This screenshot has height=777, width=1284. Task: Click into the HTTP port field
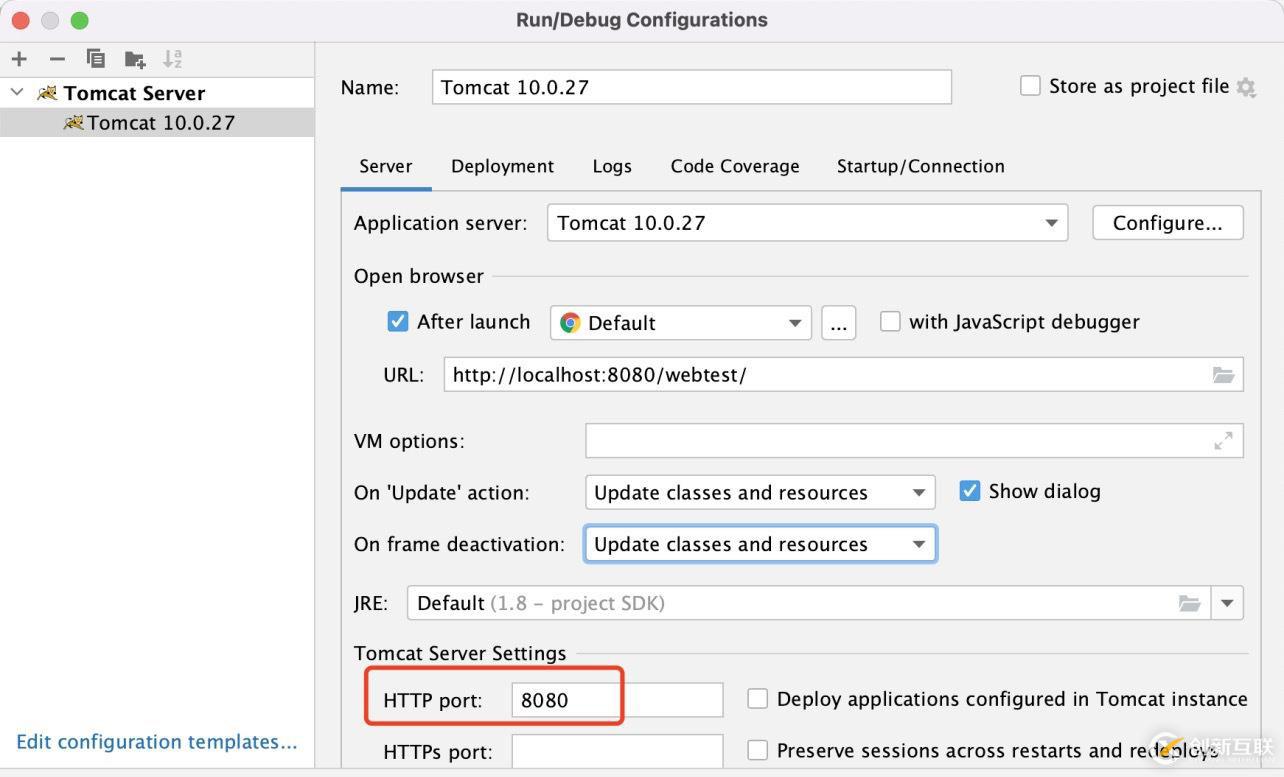(617, 700)
